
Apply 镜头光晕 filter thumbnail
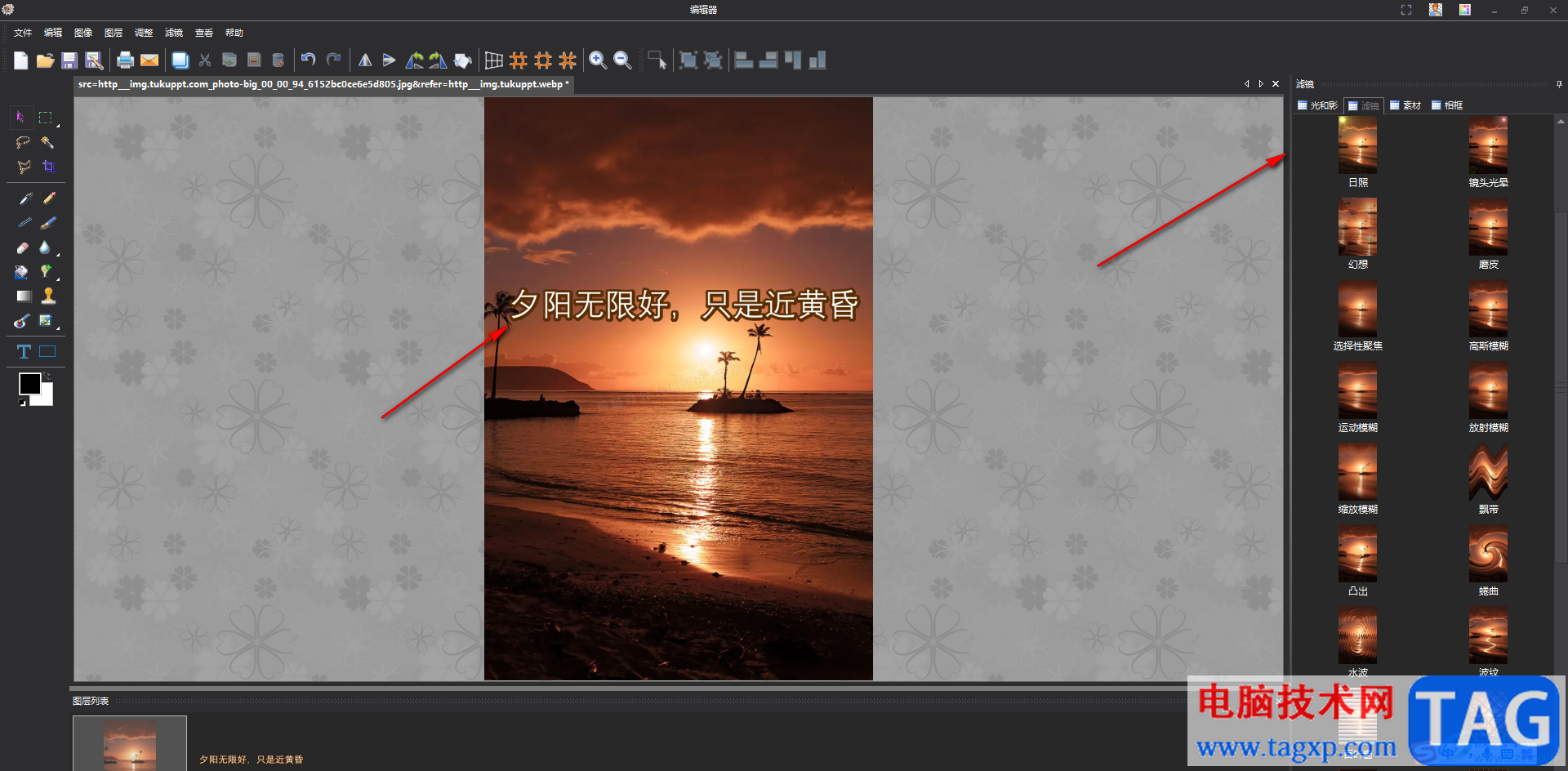point(1488,145)
